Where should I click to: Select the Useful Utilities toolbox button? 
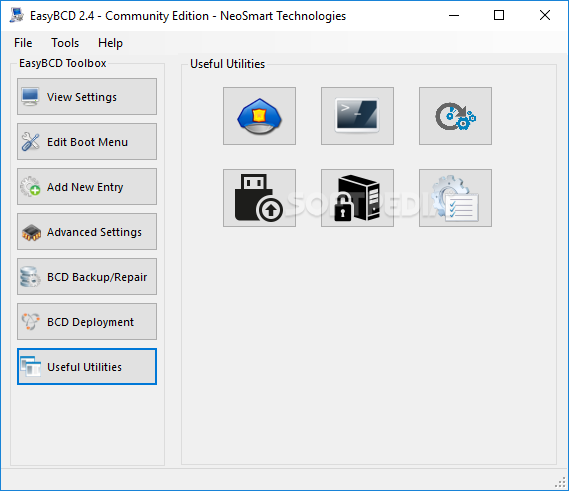coord(87,367)
